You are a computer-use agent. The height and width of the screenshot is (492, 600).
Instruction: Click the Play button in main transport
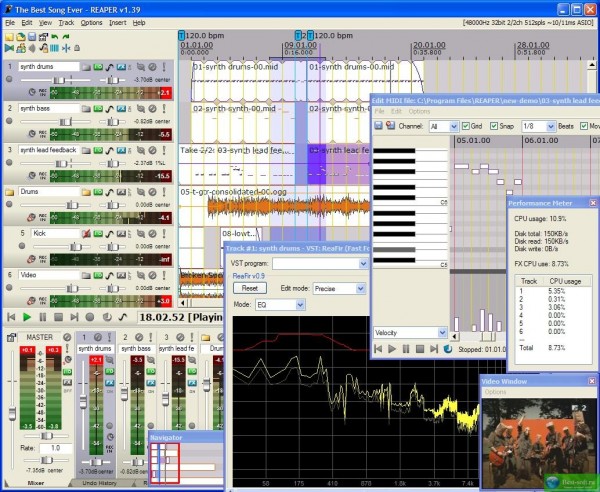(x=27, y=317)
